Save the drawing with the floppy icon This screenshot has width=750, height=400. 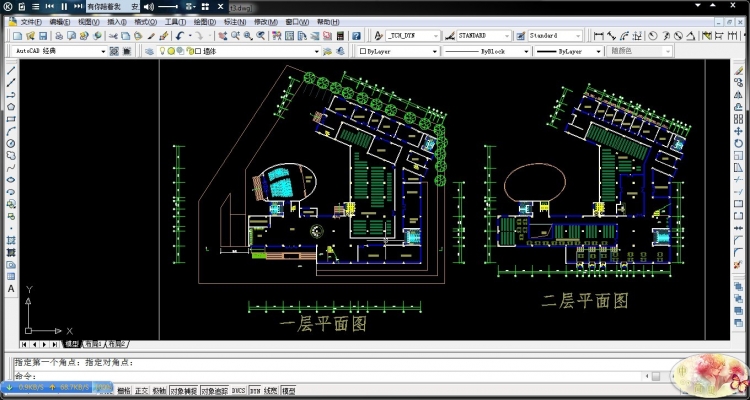43,36
